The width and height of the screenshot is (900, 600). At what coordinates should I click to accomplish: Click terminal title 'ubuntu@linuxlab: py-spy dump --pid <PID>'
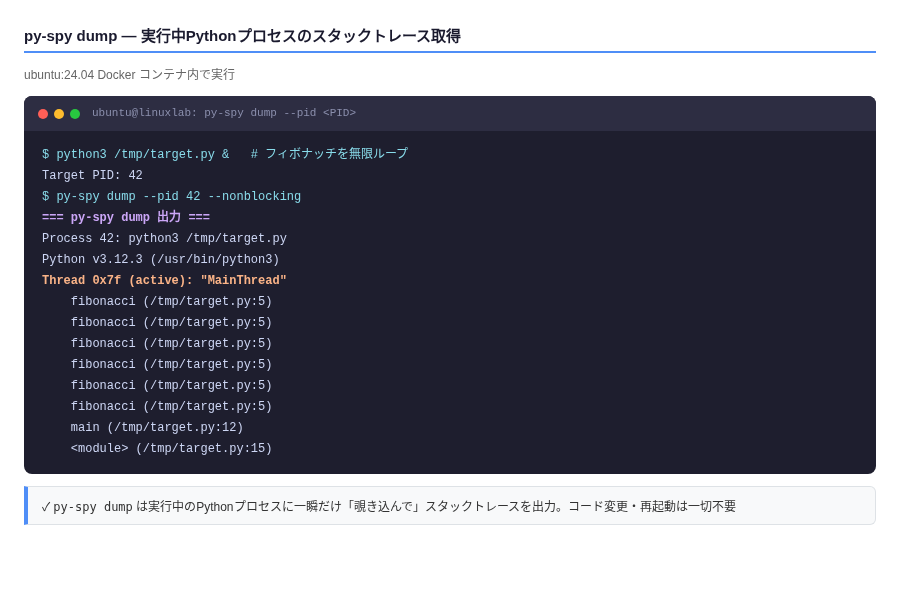[x=224, y=113]
